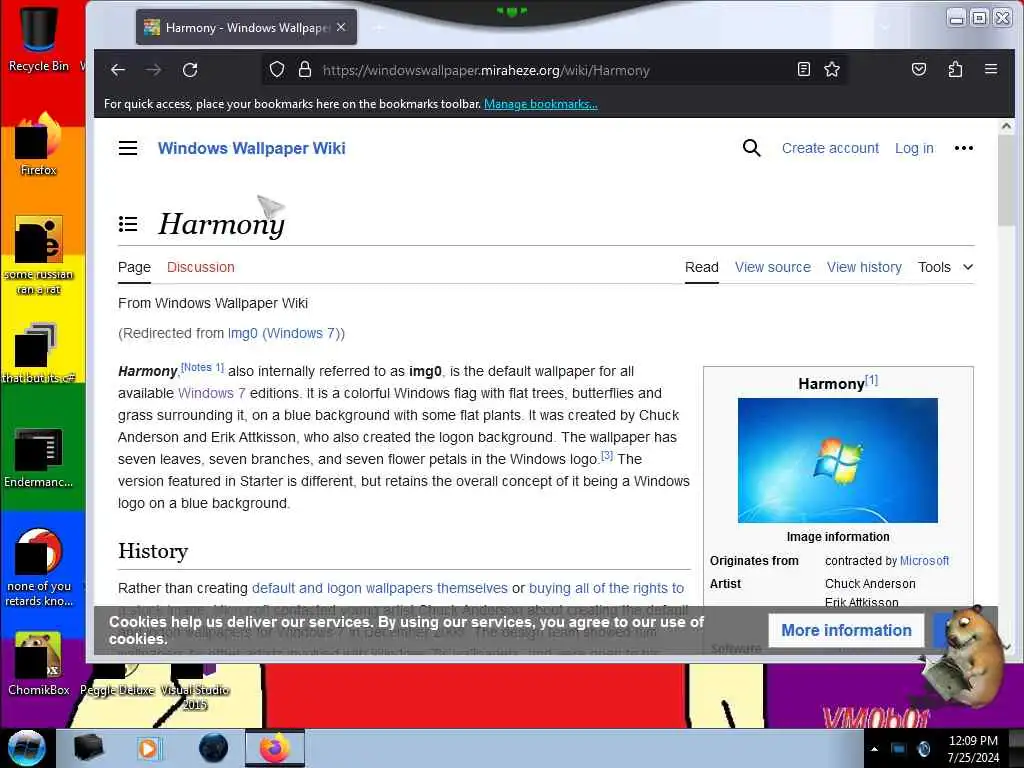This screenshot has height=768, width=1024.
Task: Open Endermanc... desktop icon
Action: click(x=39, y=457)
